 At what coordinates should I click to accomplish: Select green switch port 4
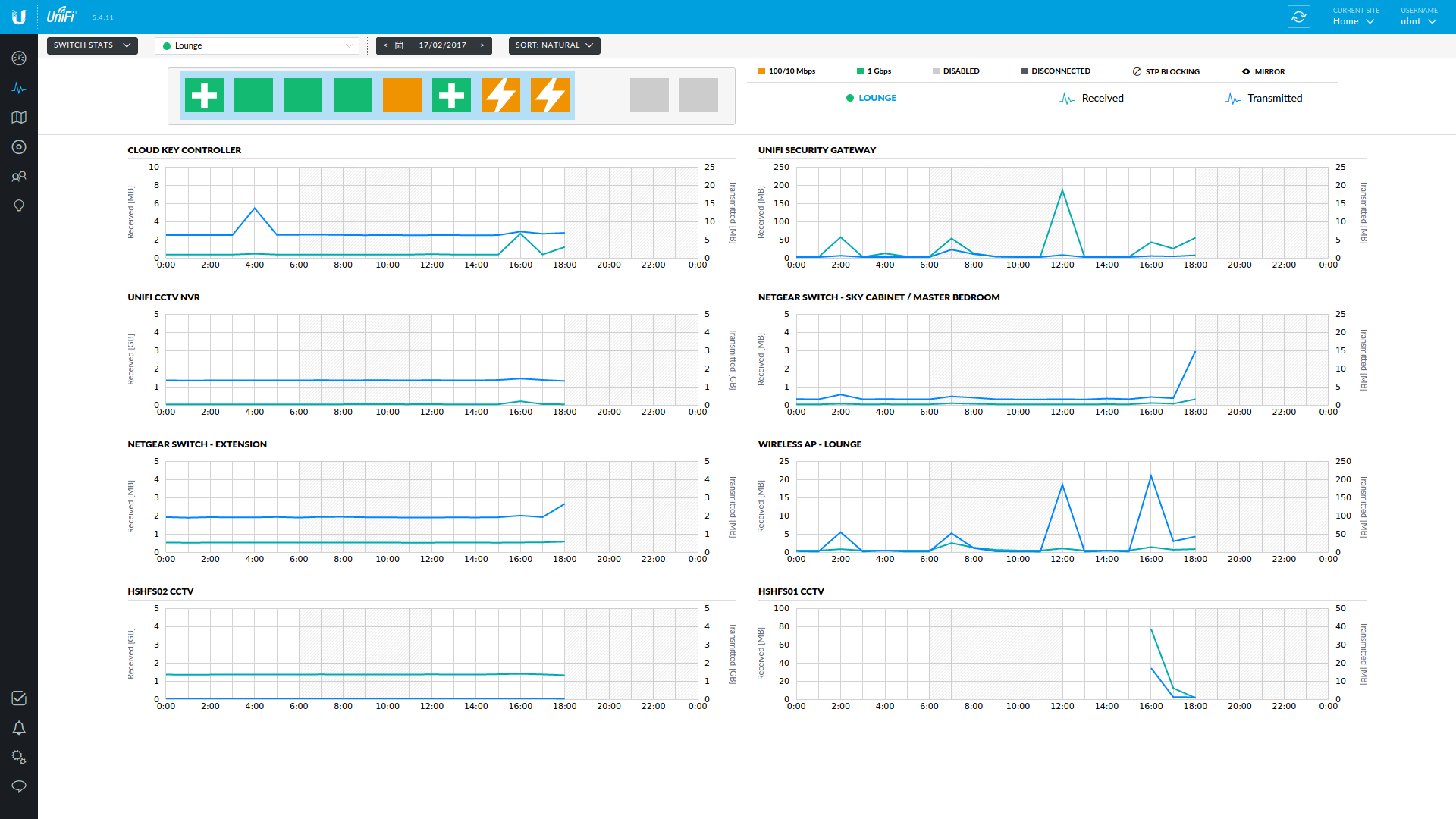click(x=353, y=96)
